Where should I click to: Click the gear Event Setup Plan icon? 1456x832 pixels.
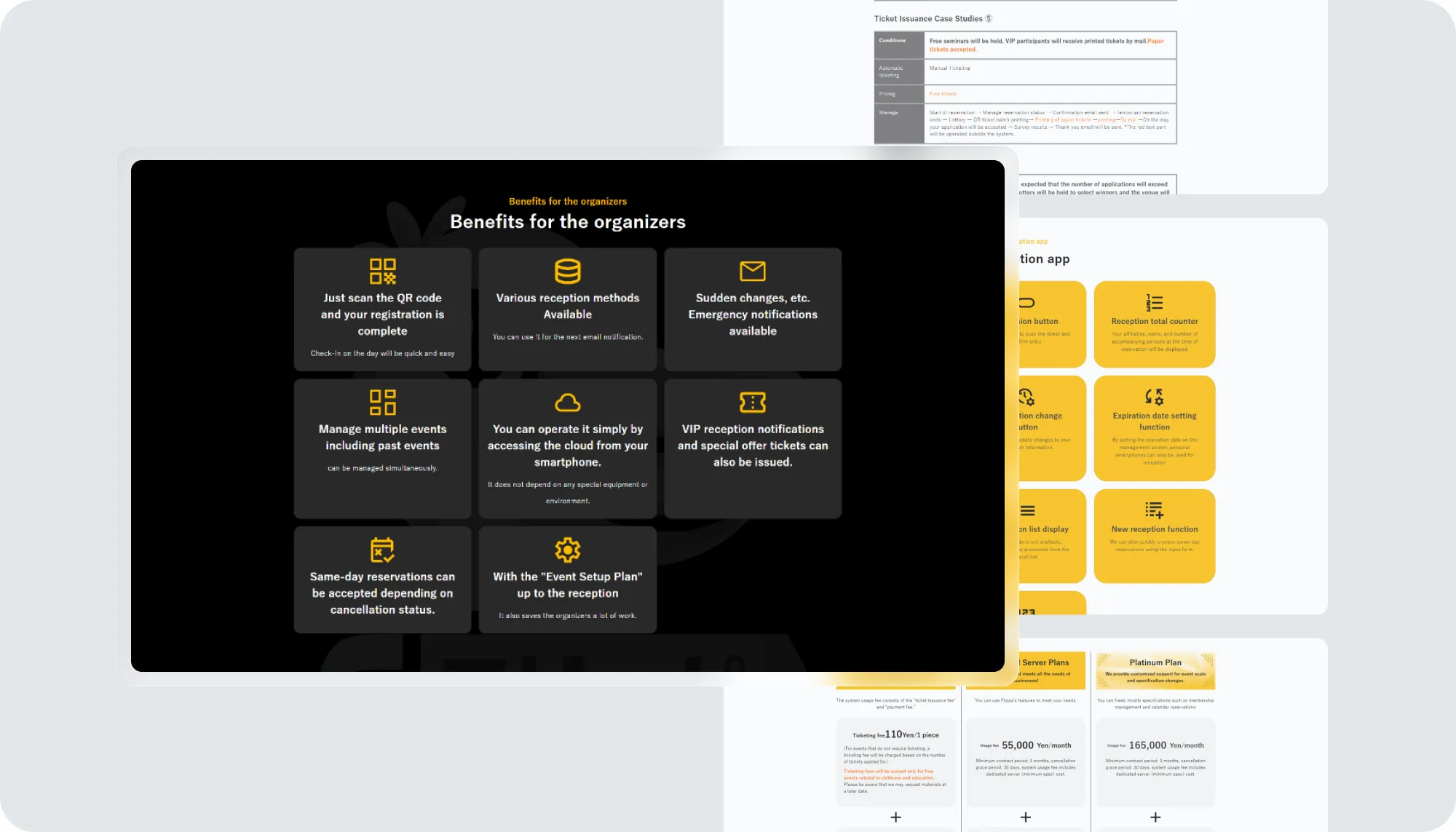tap(567, 550)
